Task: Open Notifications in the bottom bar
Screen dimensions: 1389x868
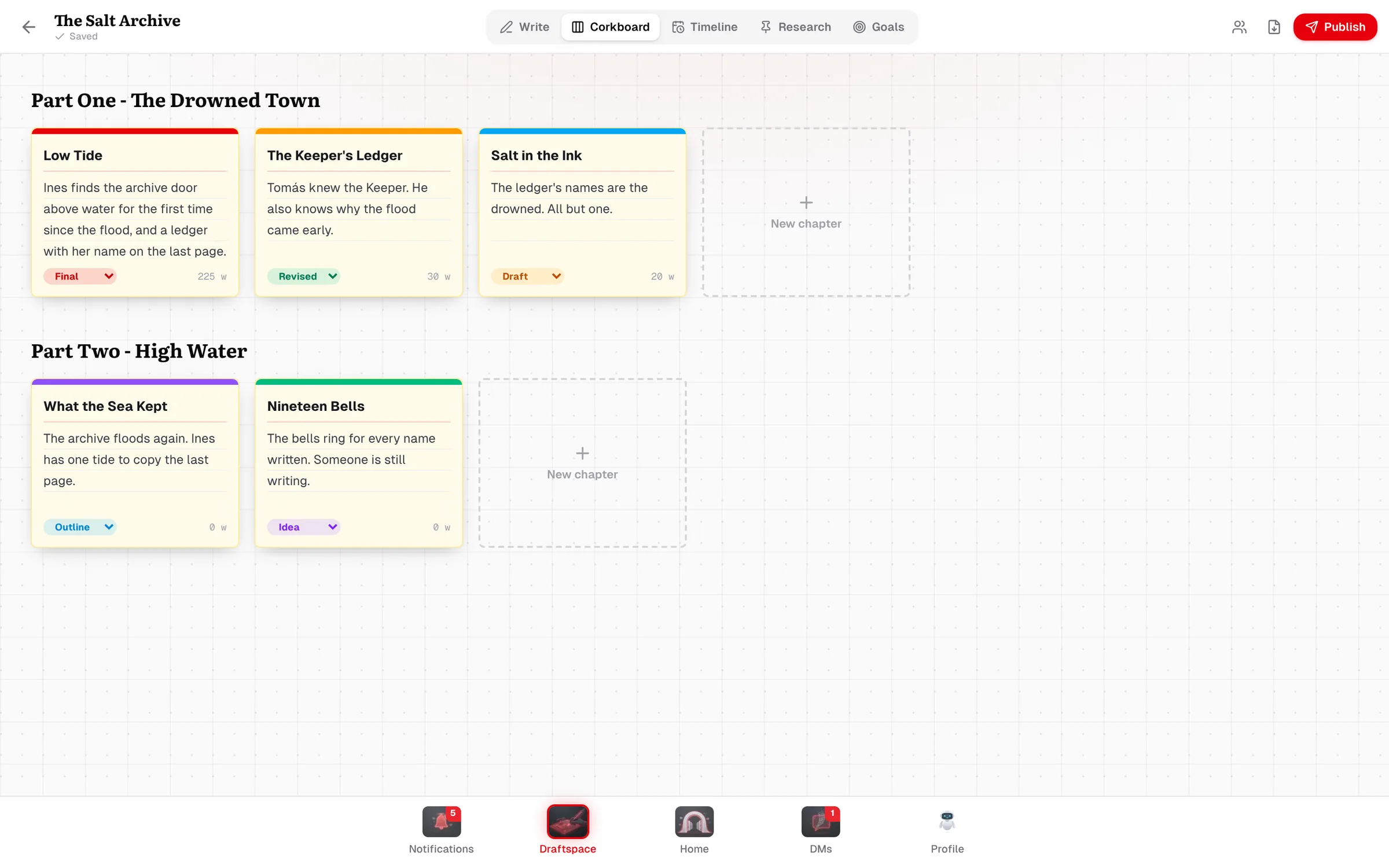Action: [441, 822]
